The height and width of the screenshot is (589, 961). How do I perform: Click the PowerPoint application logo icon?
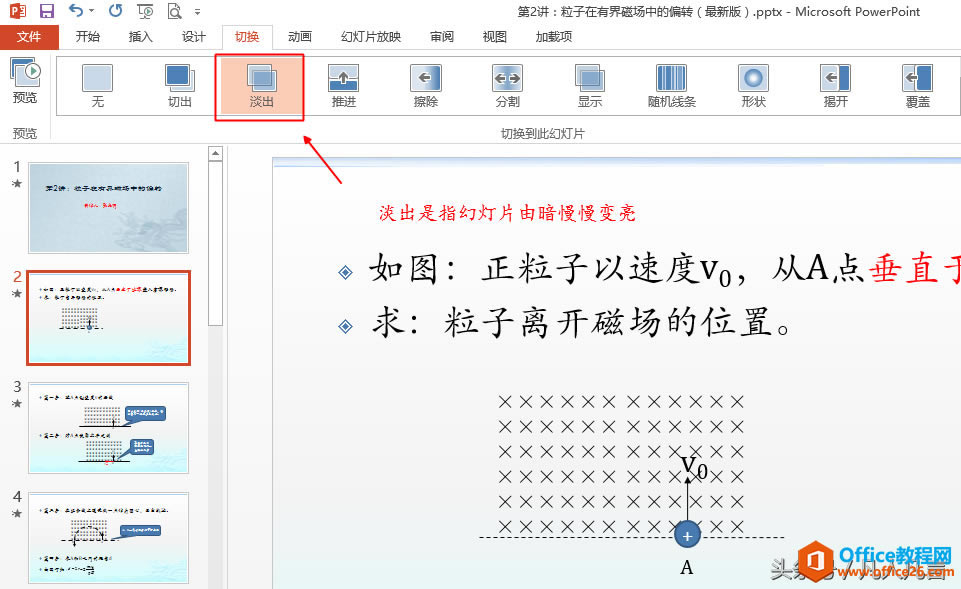coord(18,10)
